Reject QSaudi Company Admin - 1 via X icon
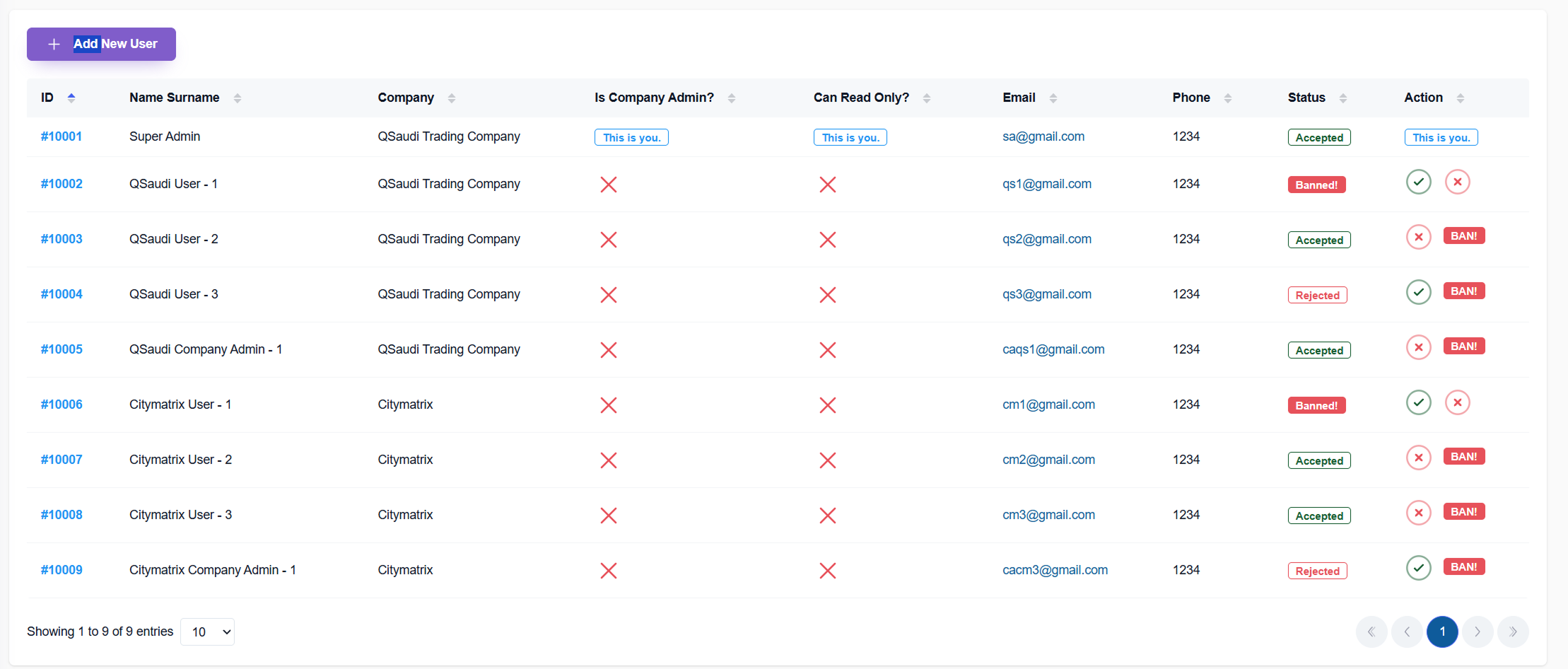The width and height of the screenshot is (1568, 669). coord(1418,348)
